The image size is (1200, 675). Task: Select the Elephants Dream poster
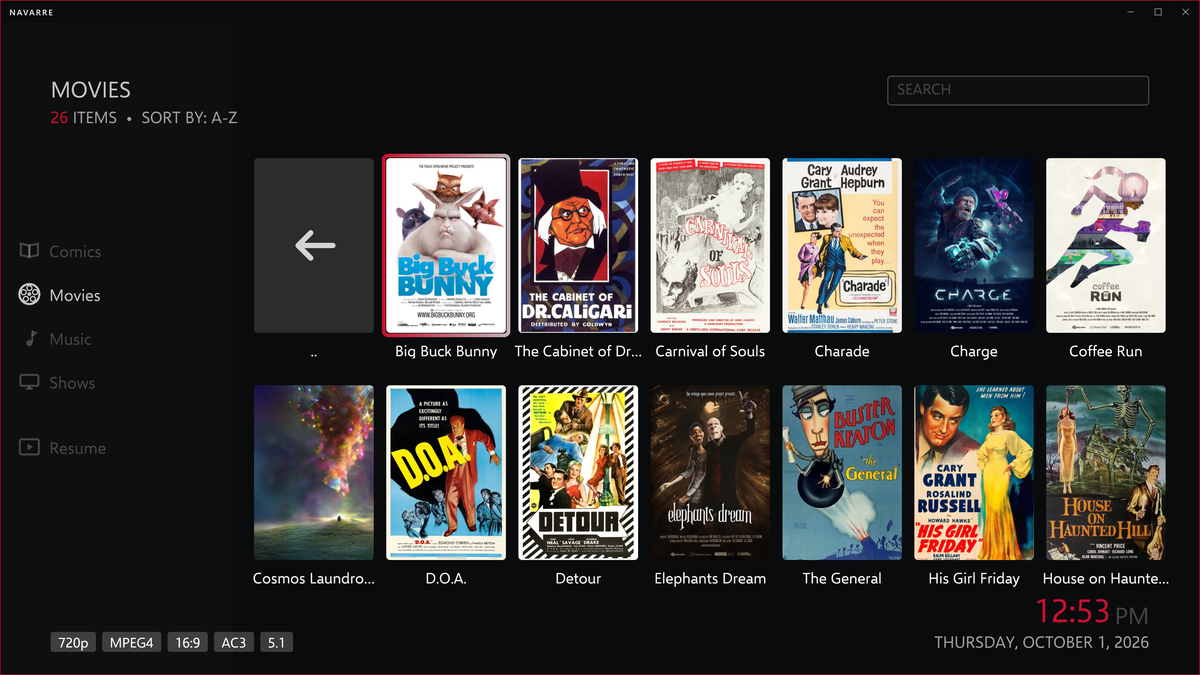tap(710, 473)
